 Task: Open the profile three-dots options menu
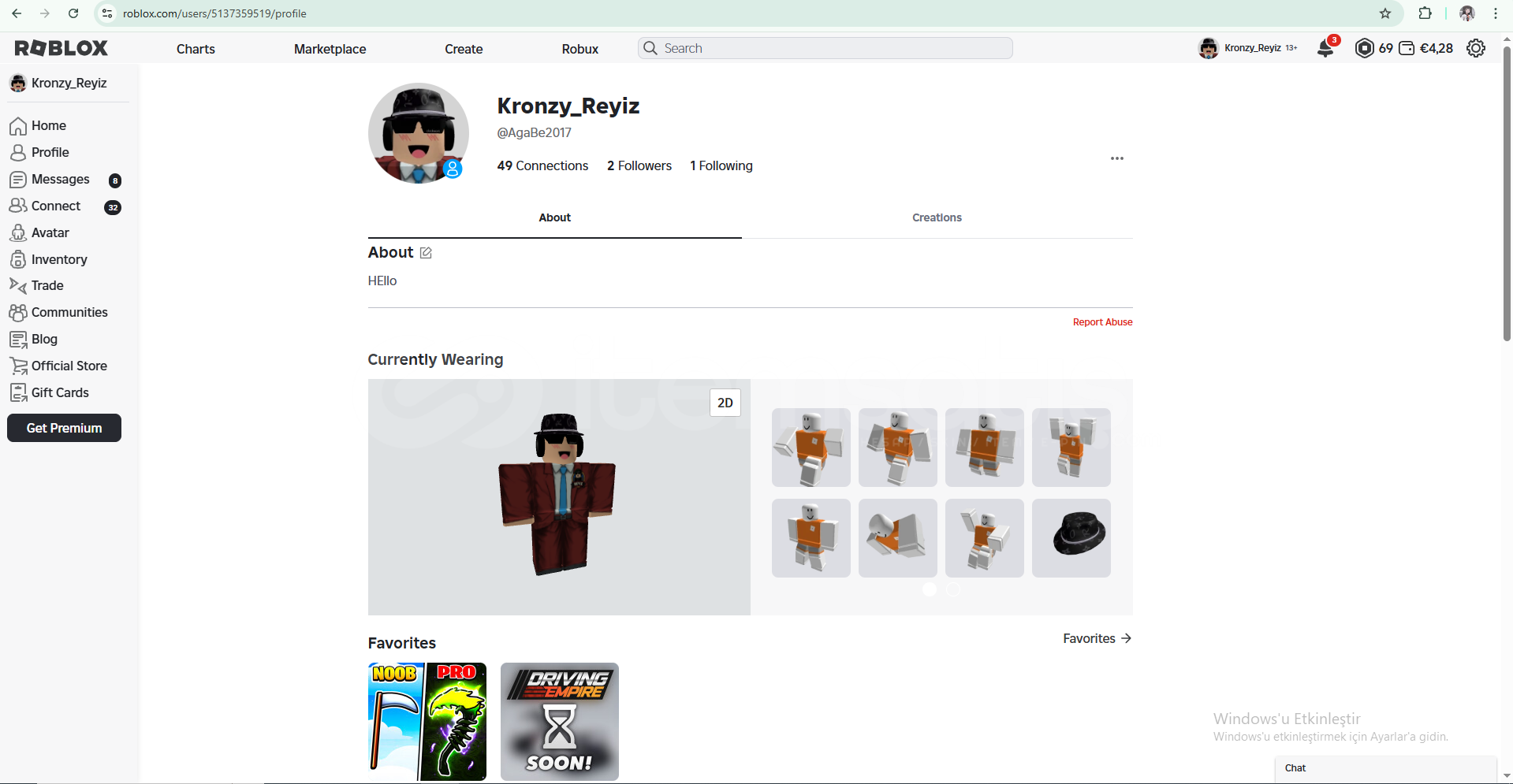1117,158
